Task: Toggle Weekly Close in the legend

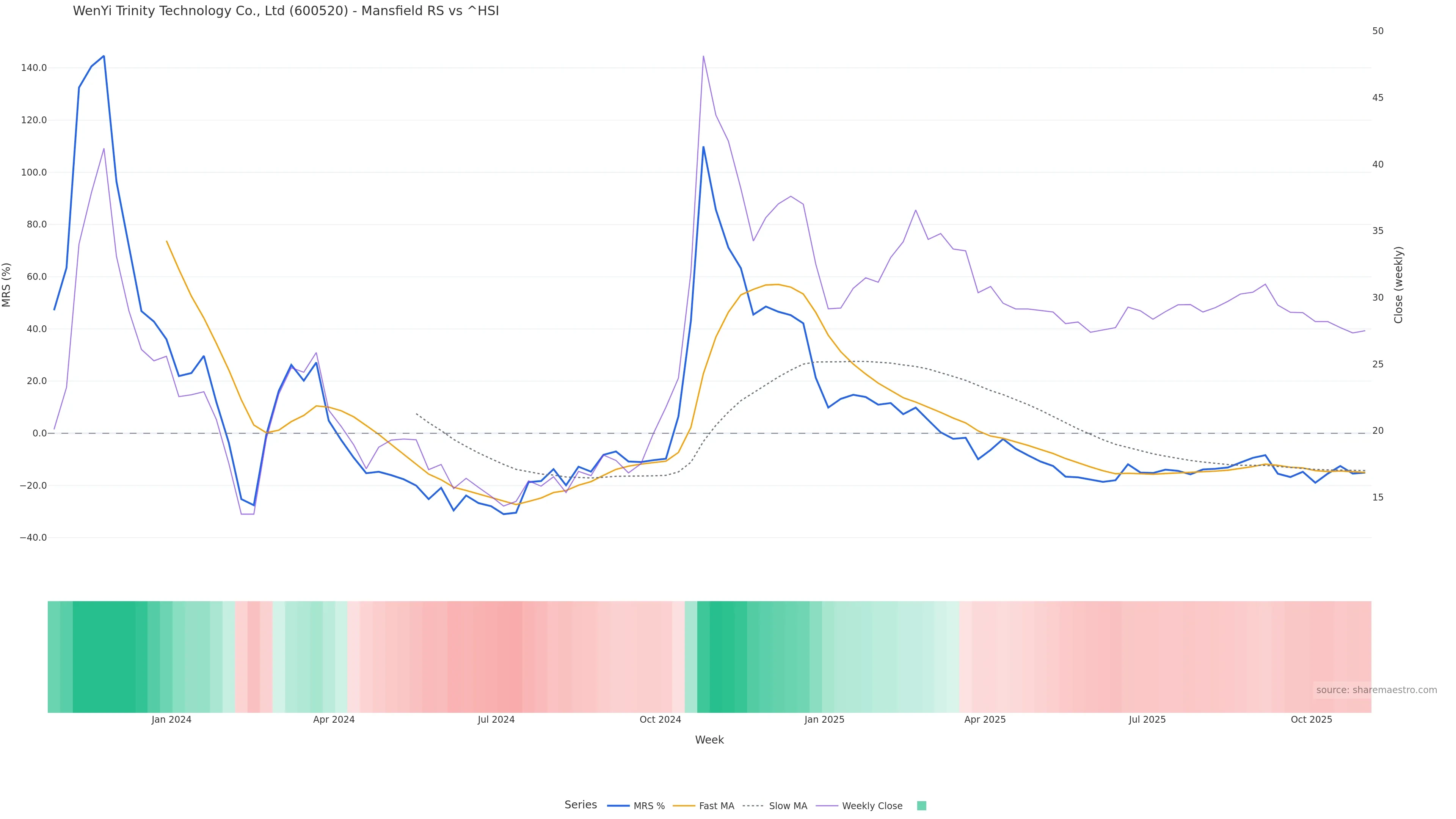Action: click(859, 806)
